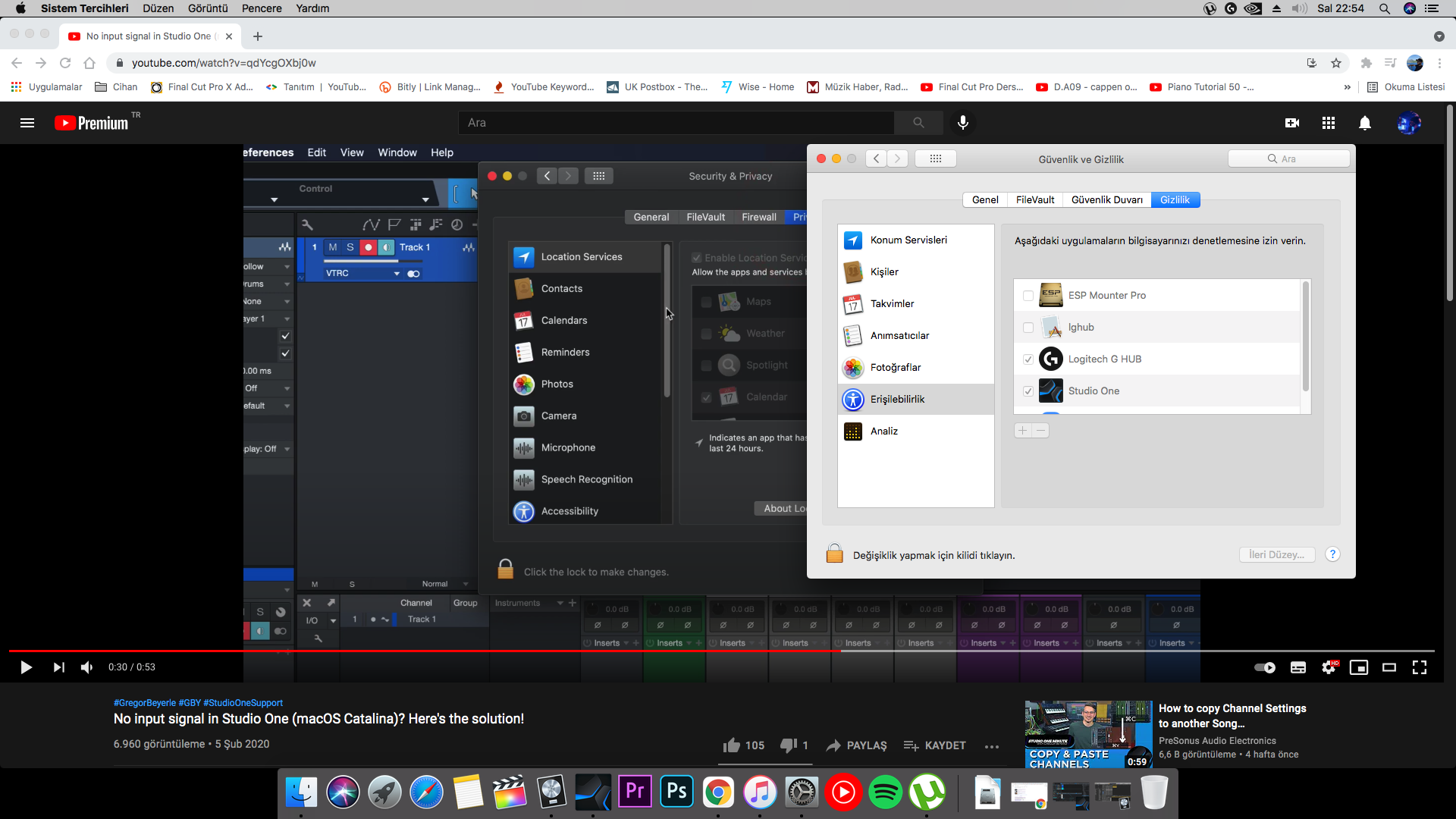The image size is (1456, 819).
Task: Click the Show All grid button in Güvenlik ve Gizlilik
Action: pos(935,158)
